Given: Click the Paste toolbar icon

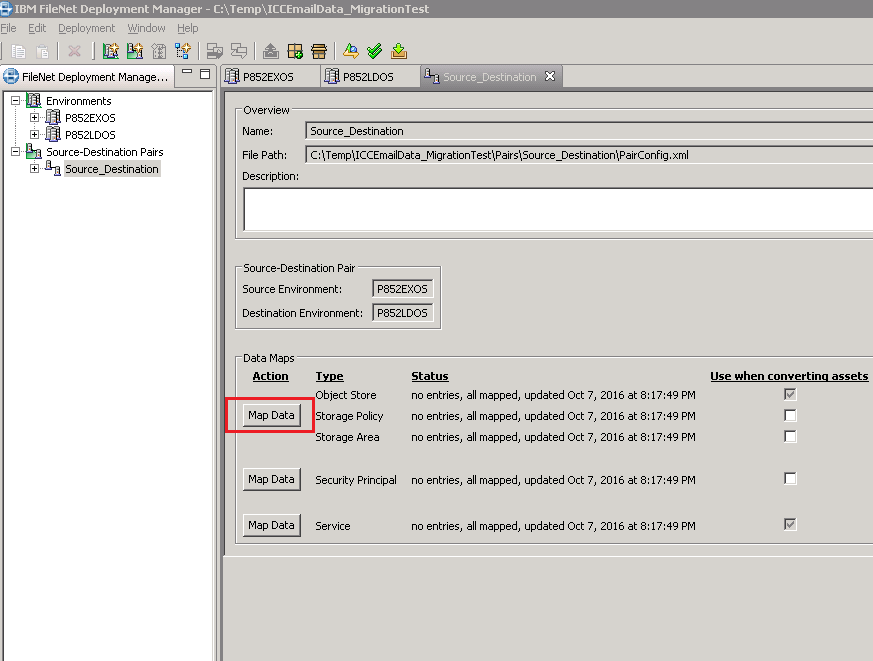Looking at the screenshot, I should click(x=42, y=51).
